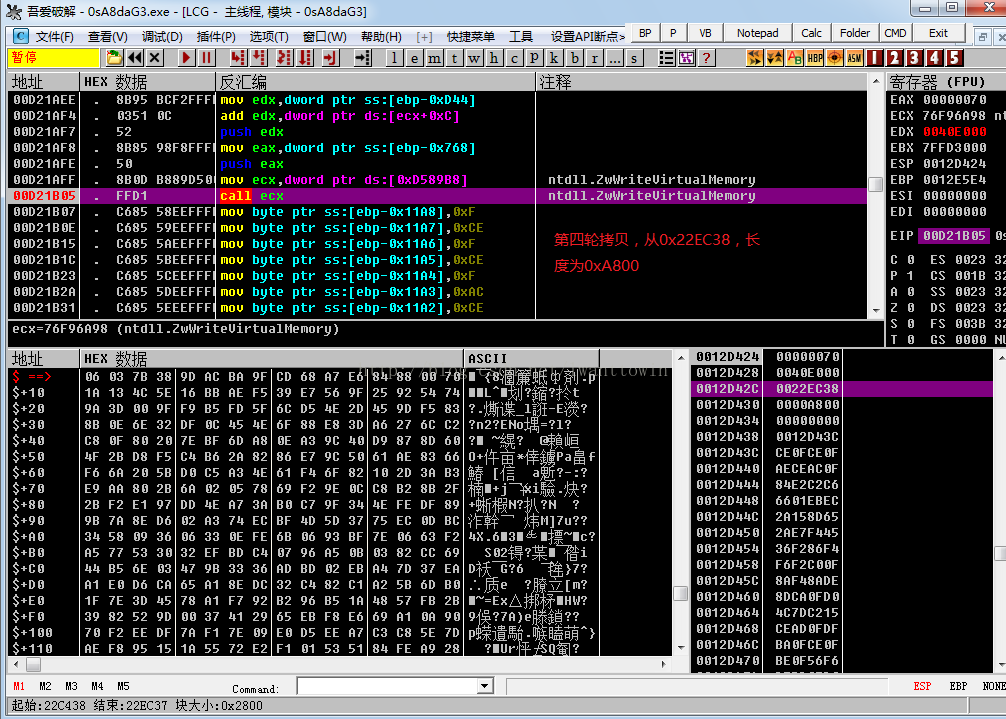Open Patches window with 'p' button
The image size is (1006, 719).
point(534,58)
